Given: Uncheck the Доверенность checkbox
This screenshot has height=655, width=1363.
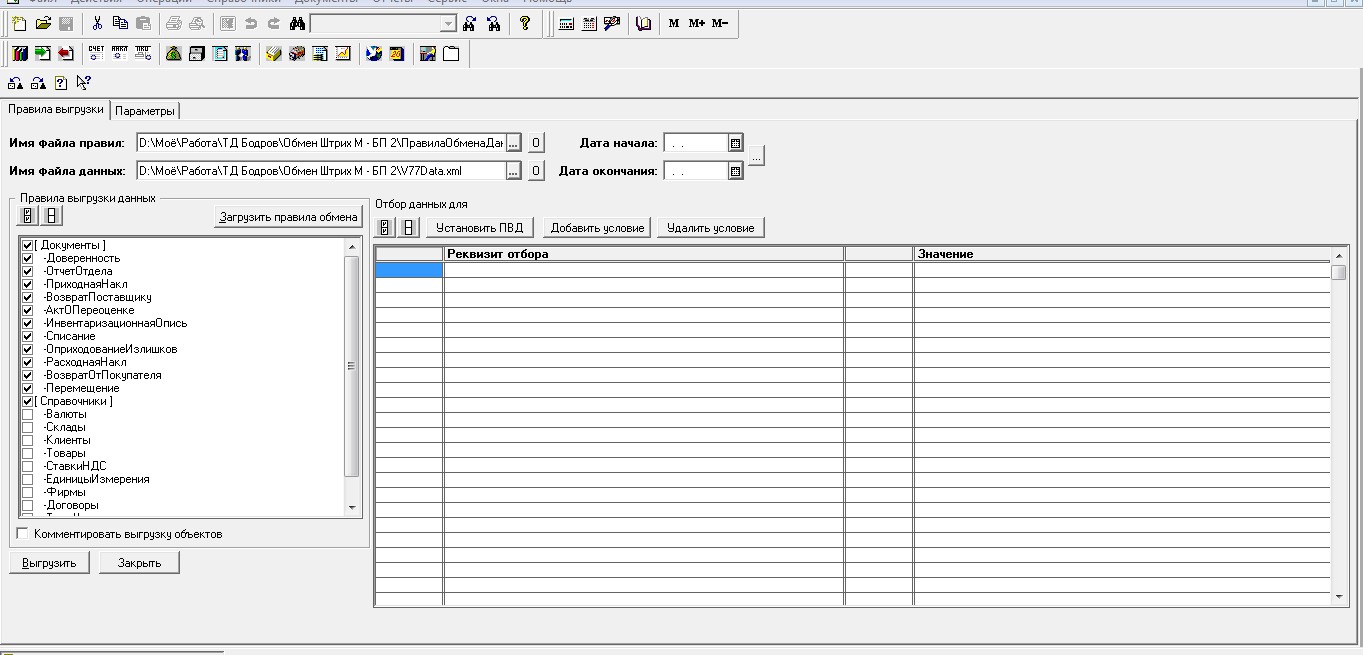Looking at the screenshot, I should pos(27,258).
